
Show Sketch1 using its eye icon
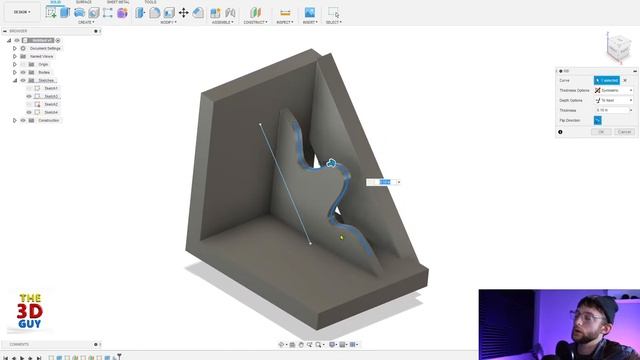(x=29, y=88)
